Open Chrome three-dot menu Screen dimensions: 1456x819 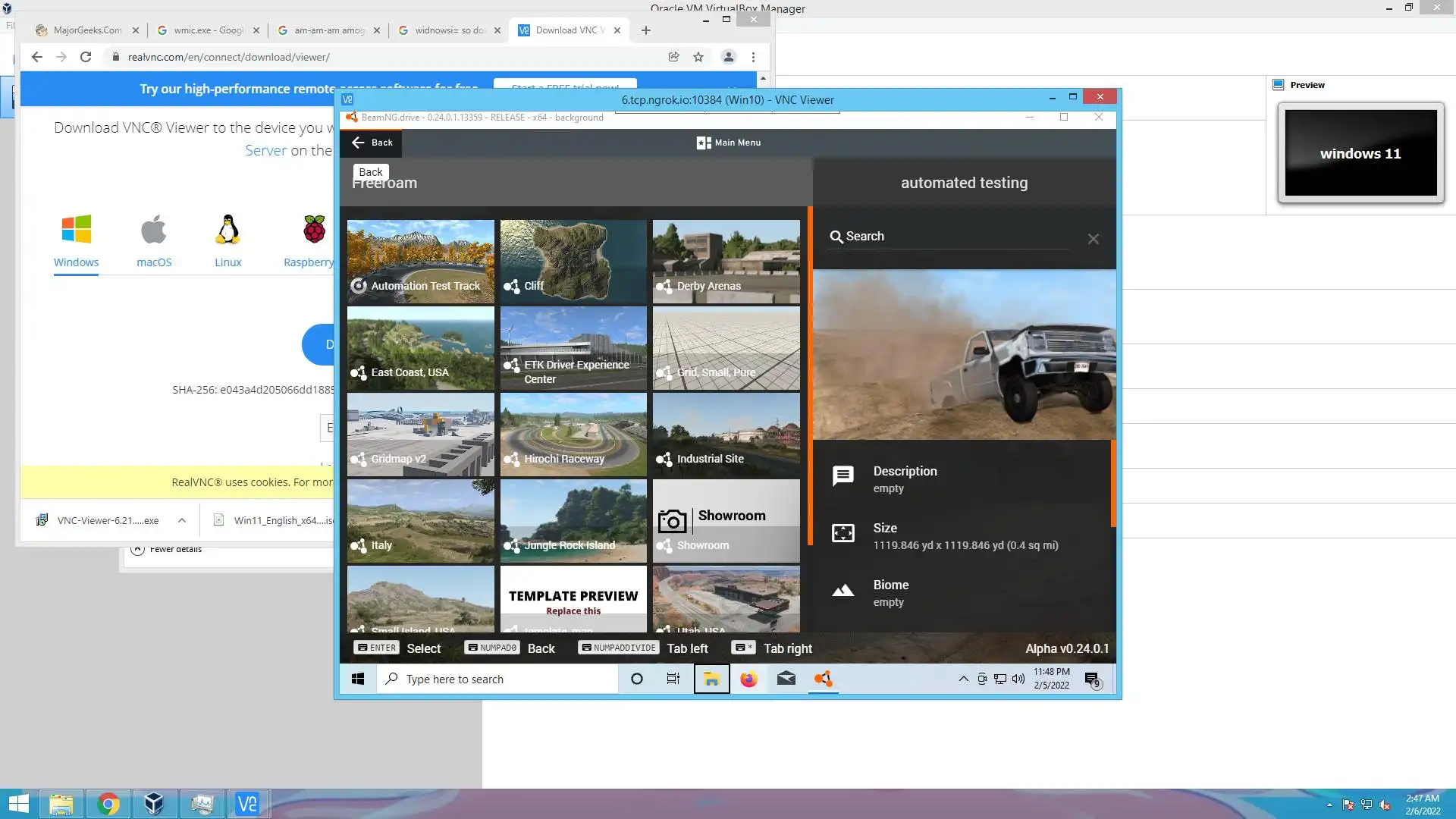pyautogui.click(x=753, y=57)
